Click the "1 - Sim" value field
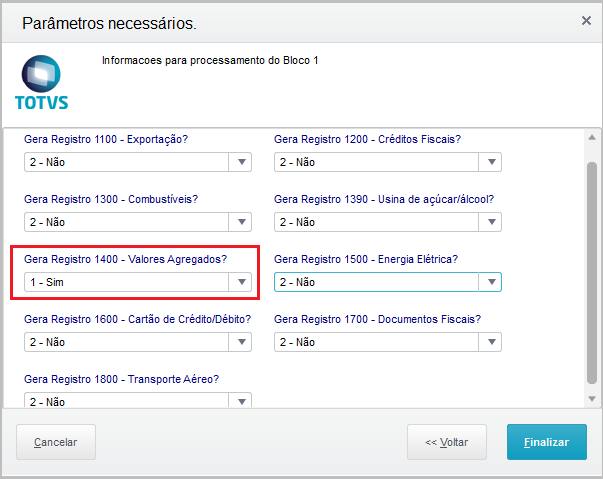This screenshot has width=603, height=479. pos(127,282)
